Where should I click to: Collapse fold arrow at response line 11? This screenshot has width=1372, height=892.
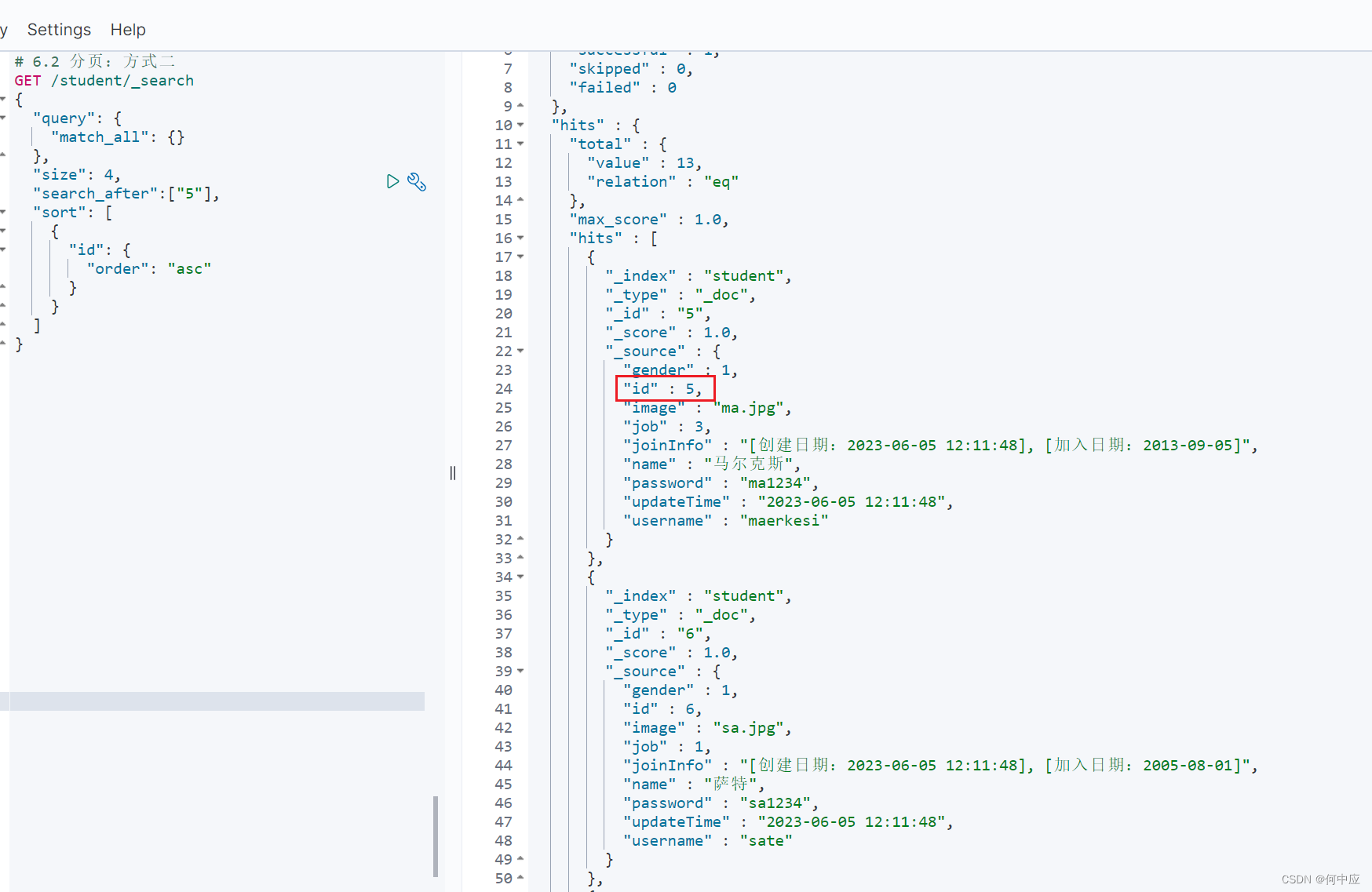coord(520,144)
